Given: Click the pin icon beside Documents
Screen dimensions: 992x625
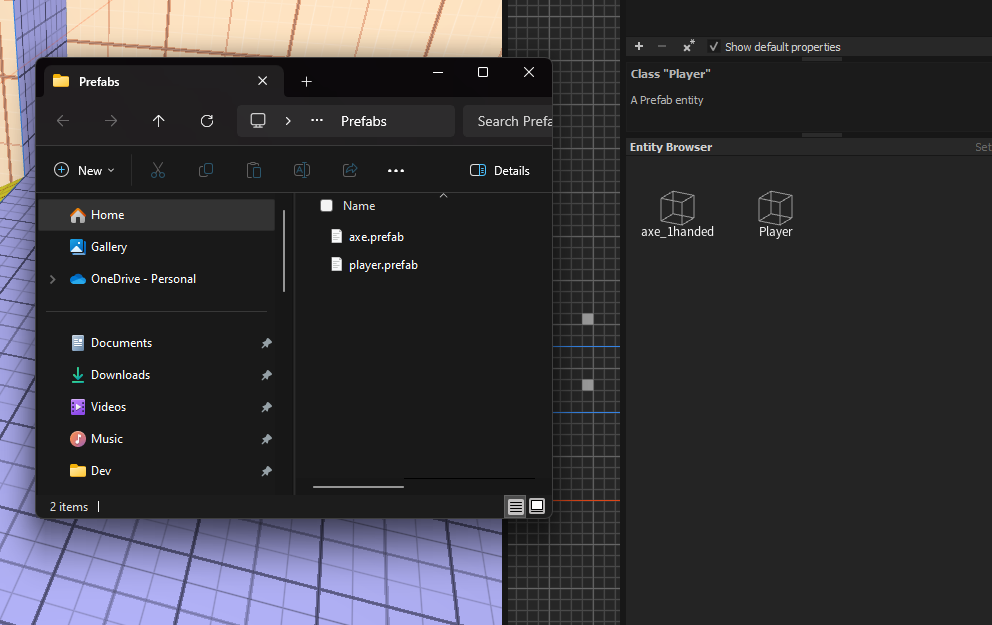Looking at the screenshot, I should 266,343.
